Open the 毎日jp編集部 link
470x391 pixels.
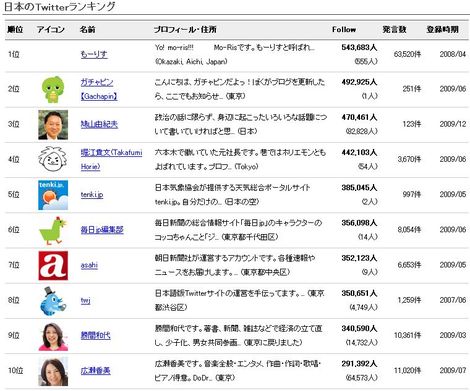pyautogui.click(x=102, y=230)
